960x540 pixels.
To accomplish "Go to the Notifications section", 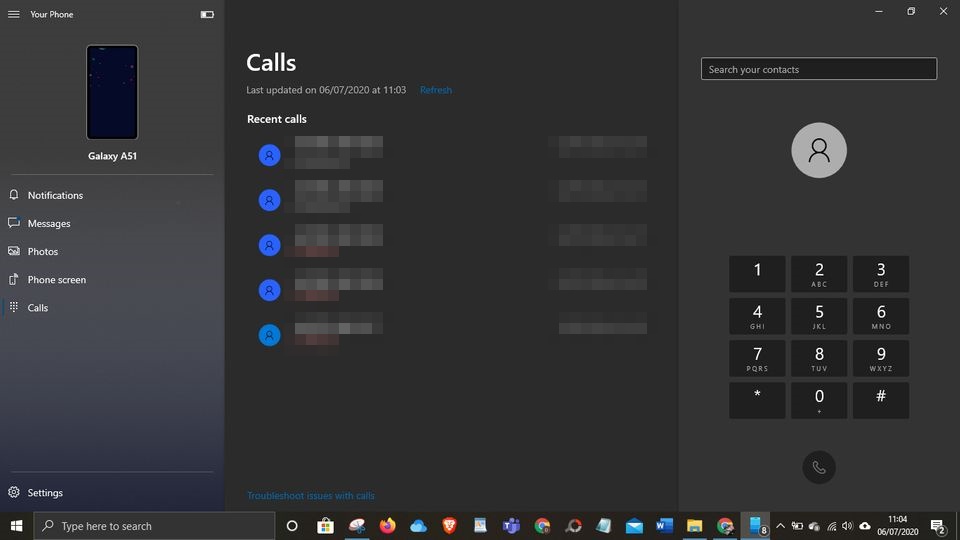I will 55,196.
